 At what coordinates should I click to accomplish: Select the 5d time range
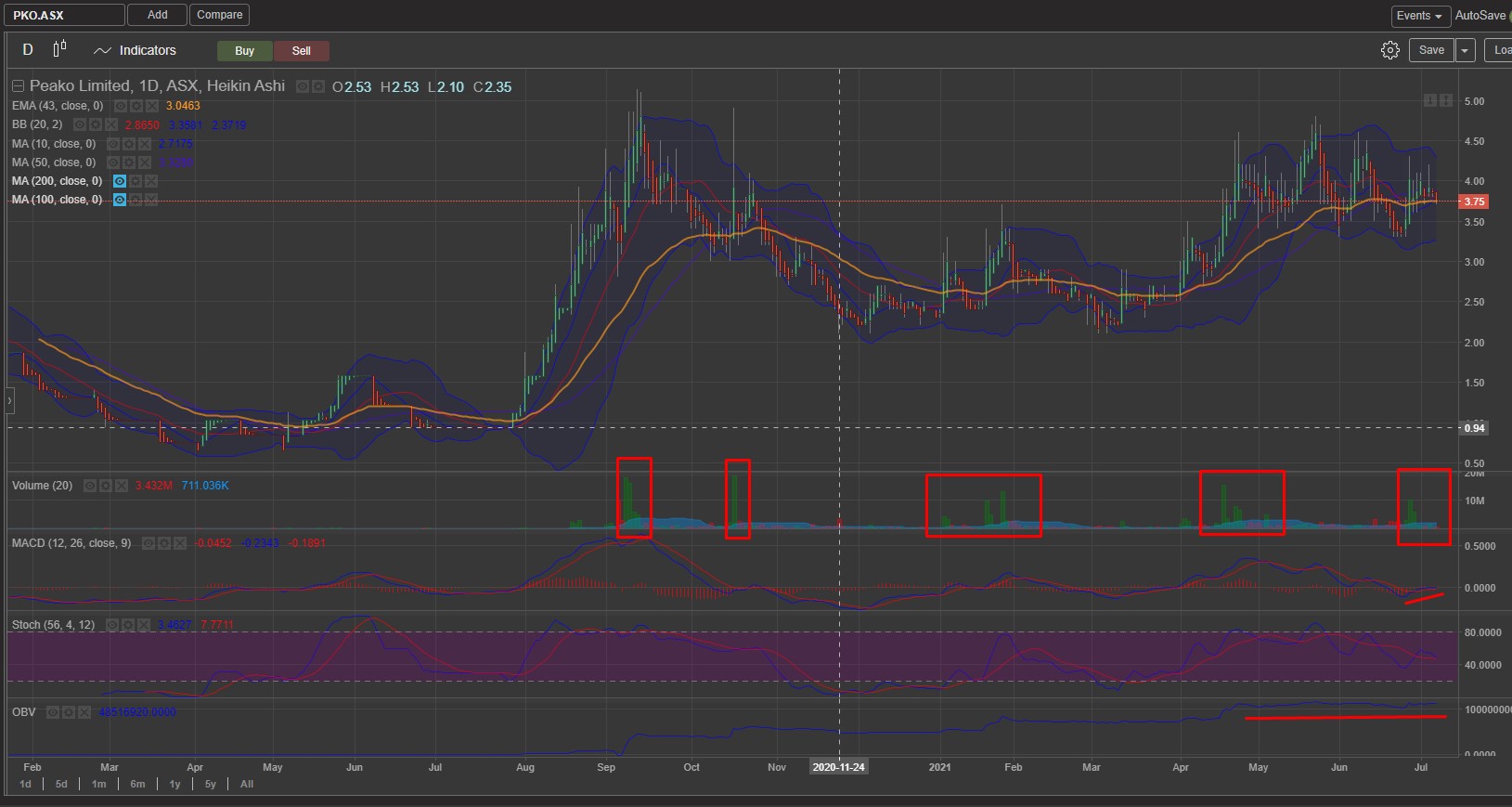click(x=61, y=784)
